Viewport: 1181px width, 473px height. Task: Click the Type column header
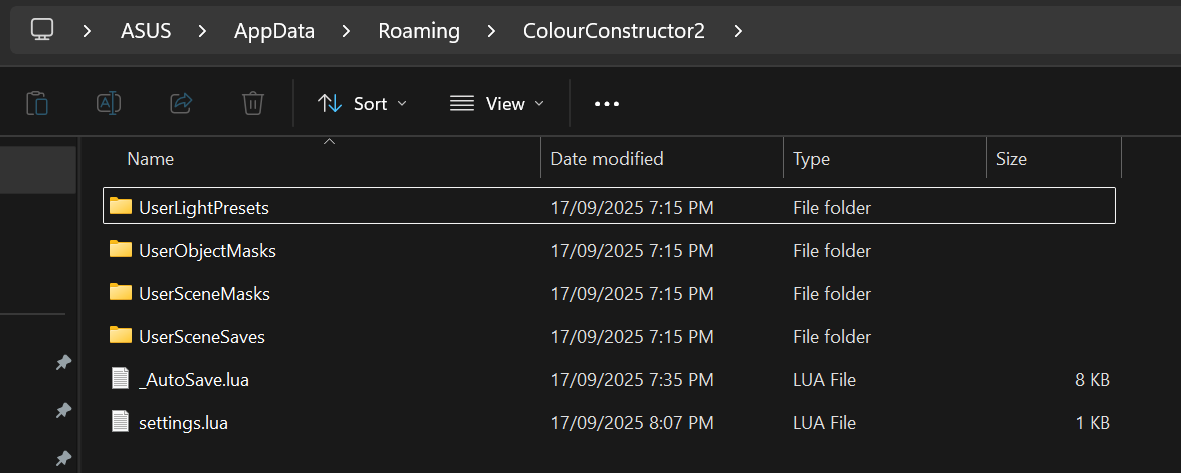click(811, 159)
